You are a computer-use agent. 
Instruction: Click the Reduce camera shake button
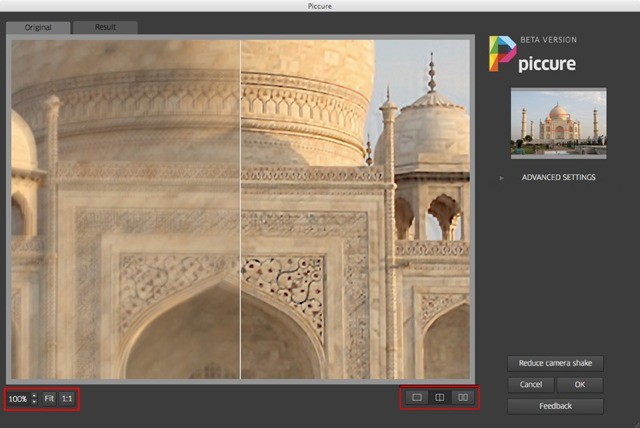coord(555,363)
